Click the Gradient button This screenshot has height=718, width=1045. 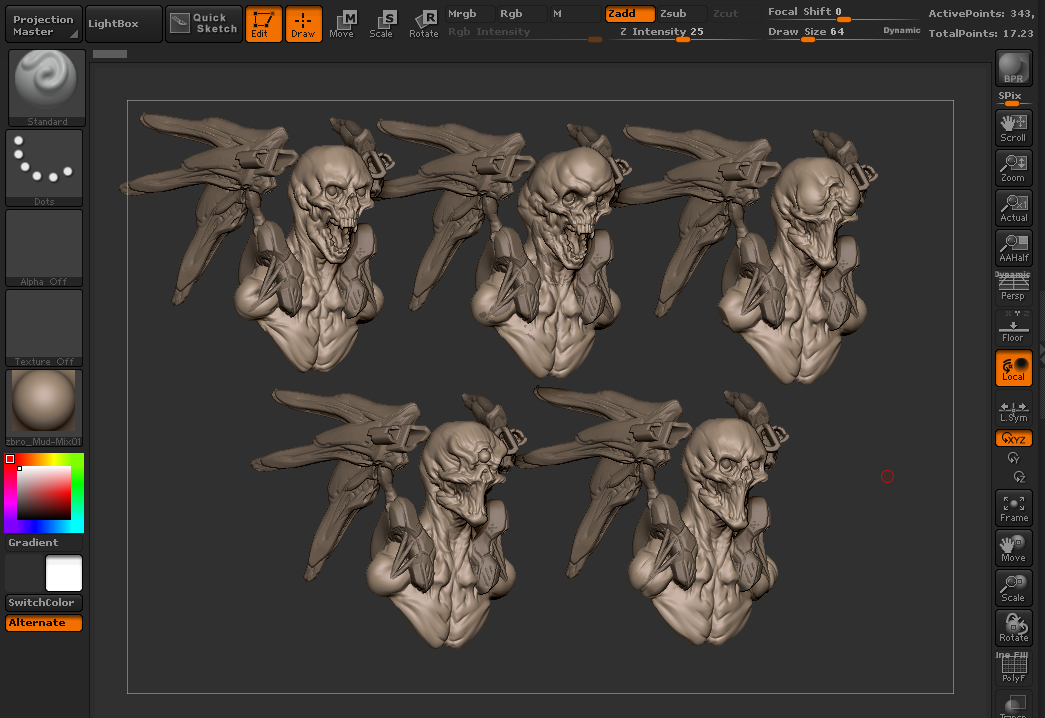[44, 543]
